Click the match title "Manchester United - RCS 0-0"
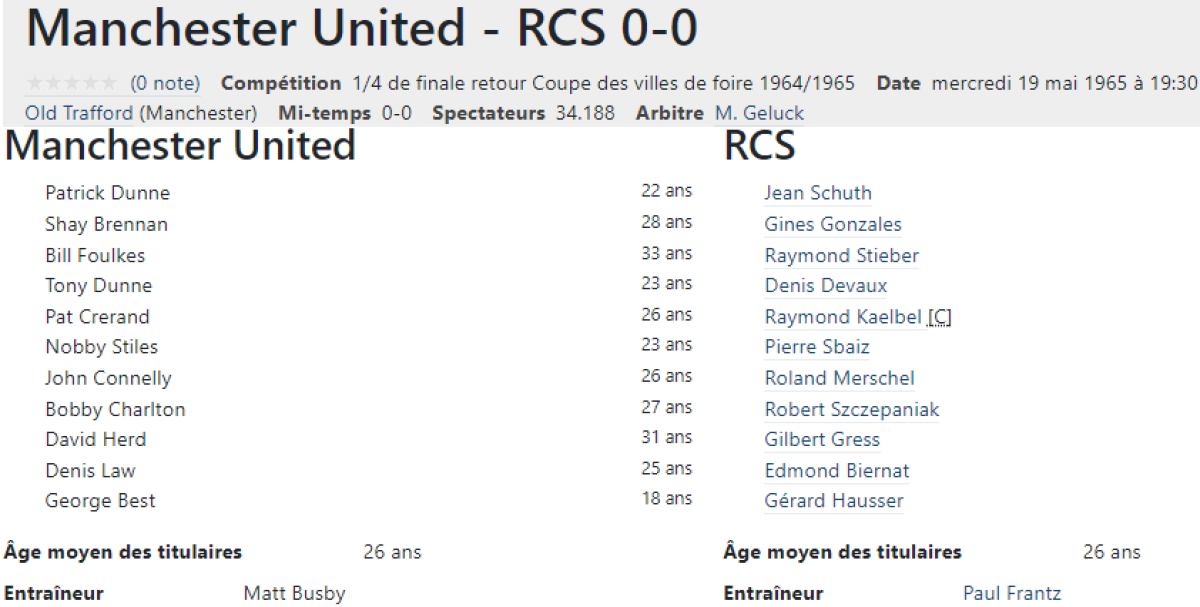The image size is (1200, 607). pos(362,30)
